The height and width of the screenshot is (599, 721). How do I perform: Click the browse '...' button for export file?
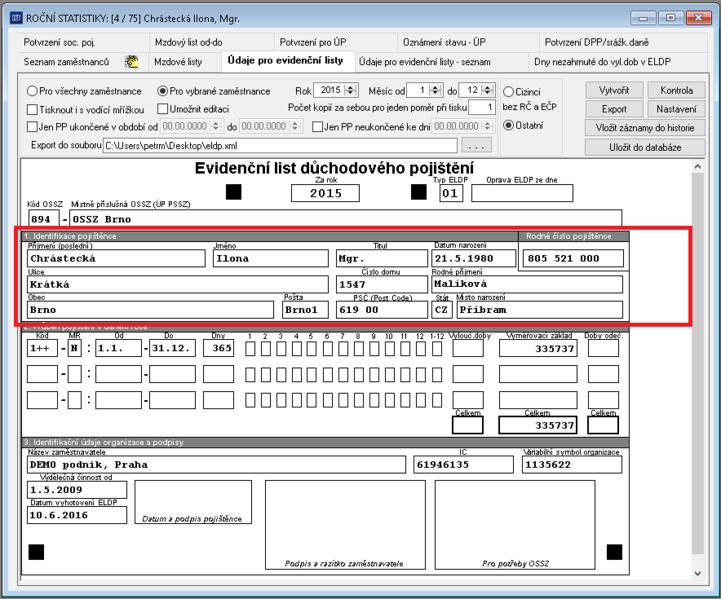tap(476, 146)
